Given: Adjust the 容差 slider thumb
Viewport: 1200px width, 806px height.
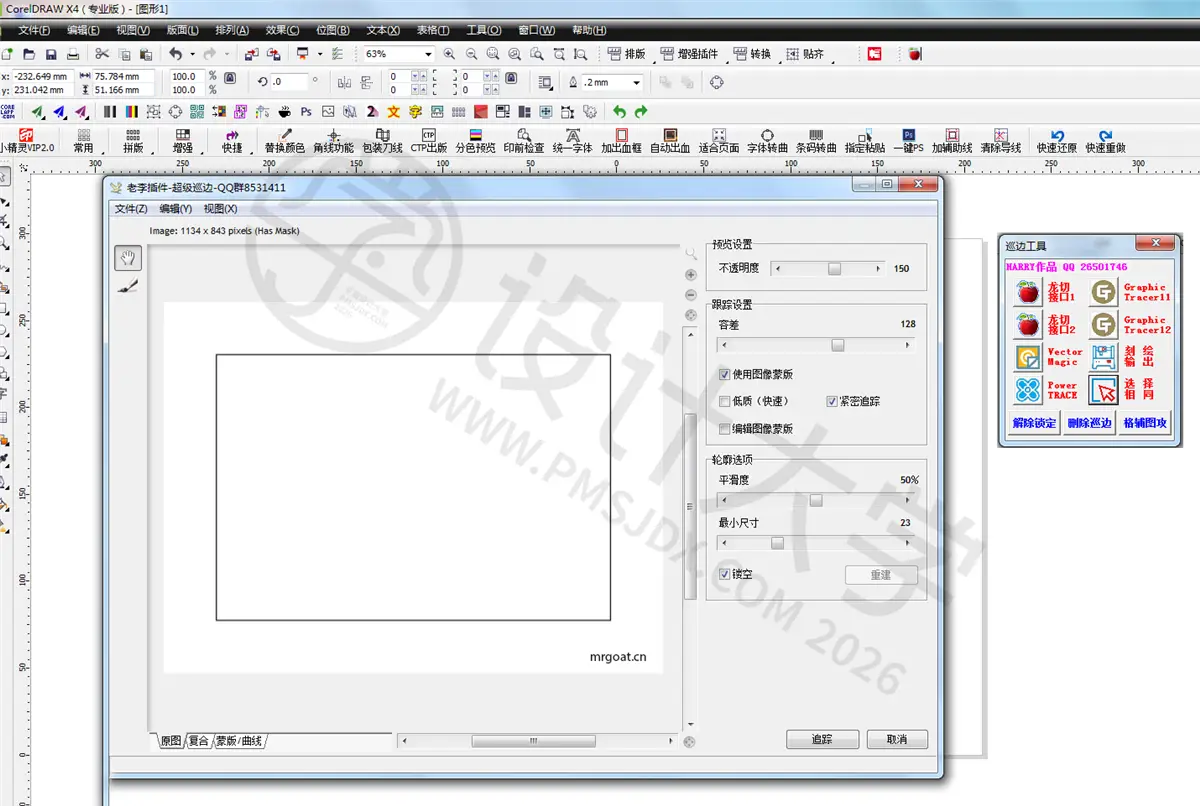Looking at the screenshot, I should [838, 345].
